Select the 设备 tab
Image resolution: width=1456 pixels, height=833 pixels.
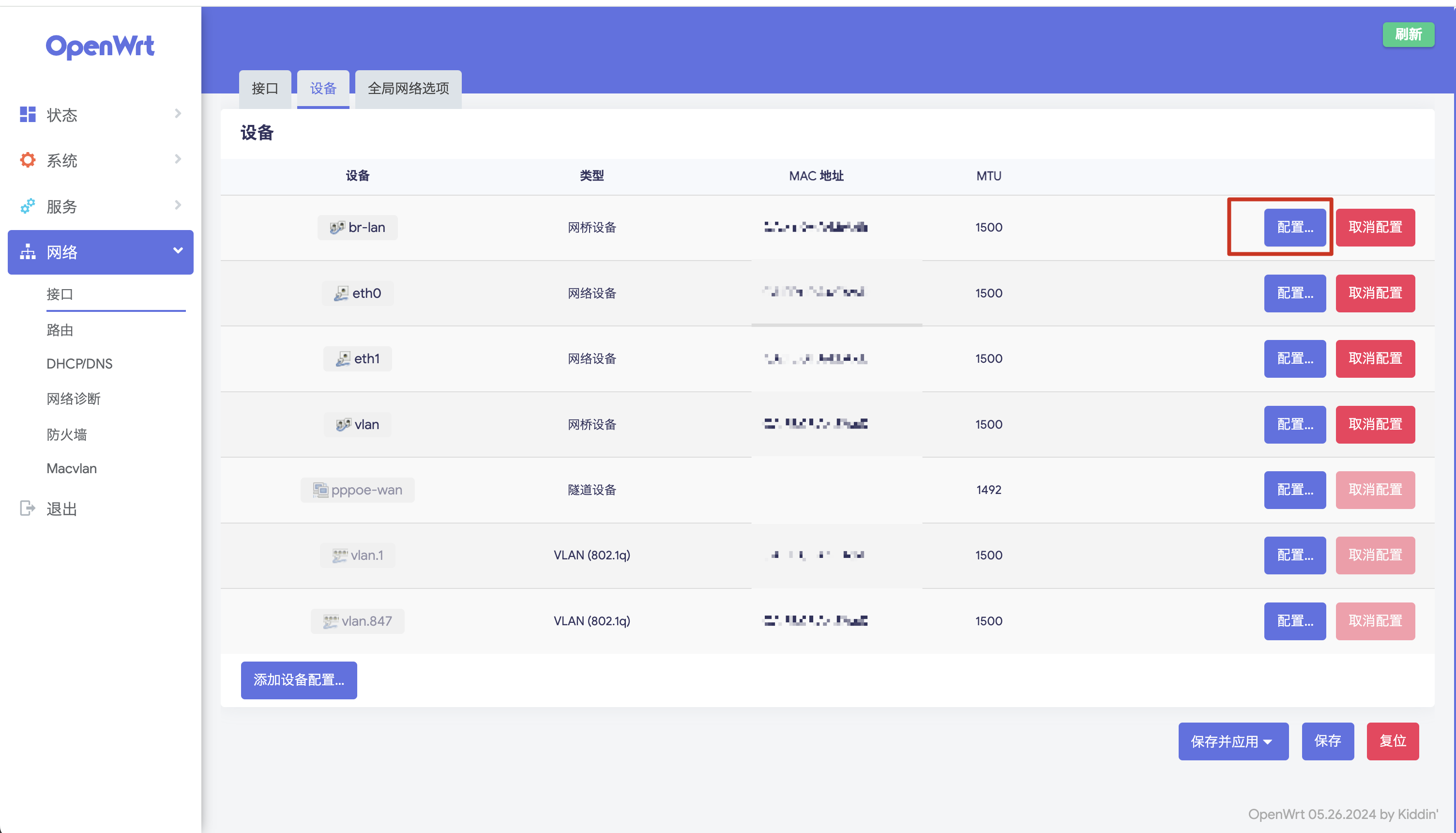(x=323, y=89)
